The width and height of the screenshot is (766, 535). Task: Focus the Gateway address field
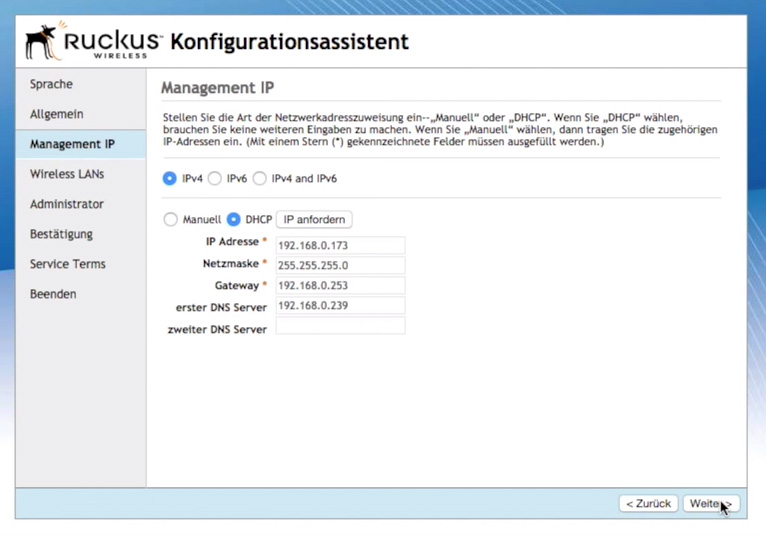point(340,286)
